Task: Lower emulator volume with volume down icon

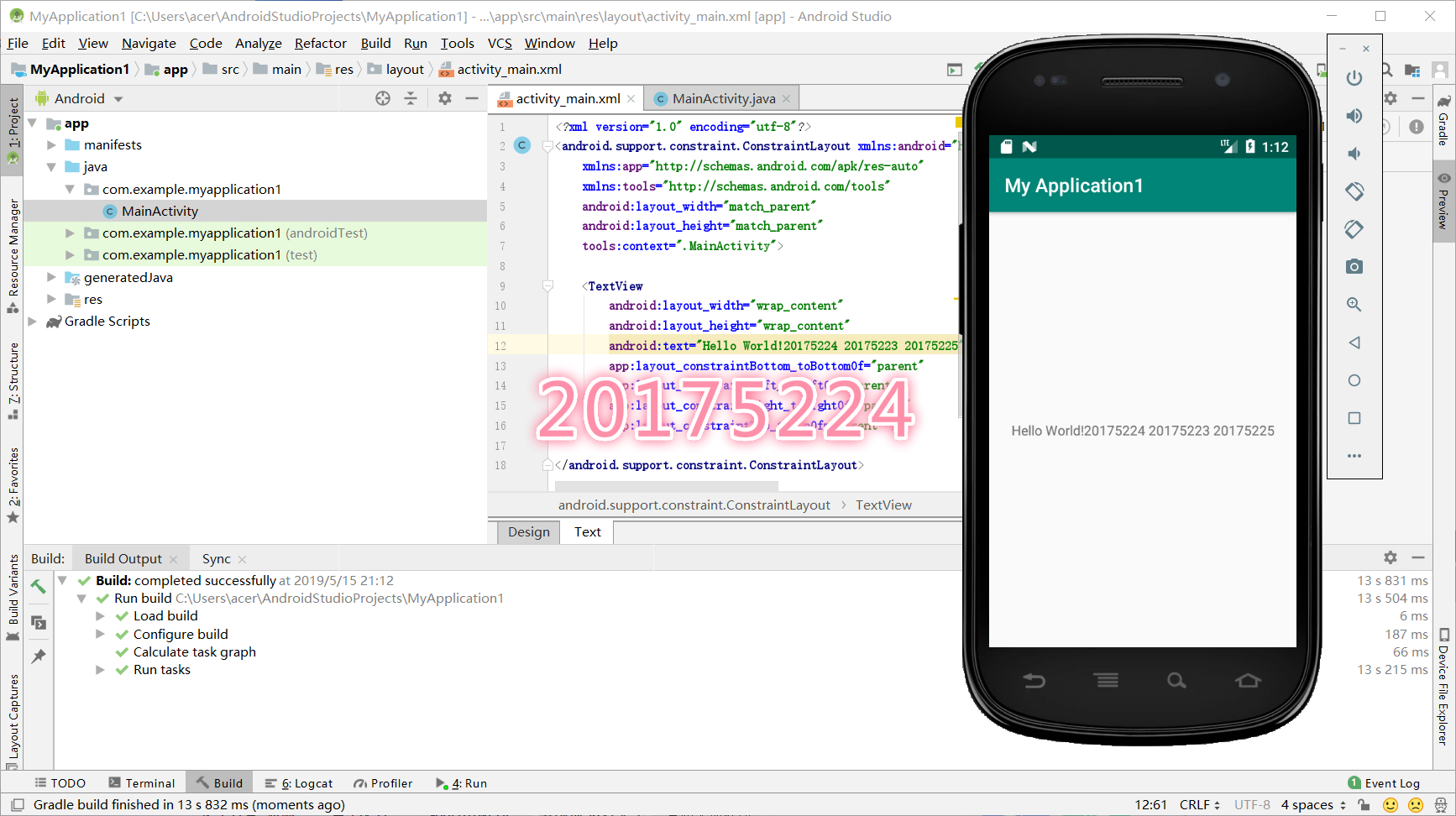Action: [x=1354, y=154]
